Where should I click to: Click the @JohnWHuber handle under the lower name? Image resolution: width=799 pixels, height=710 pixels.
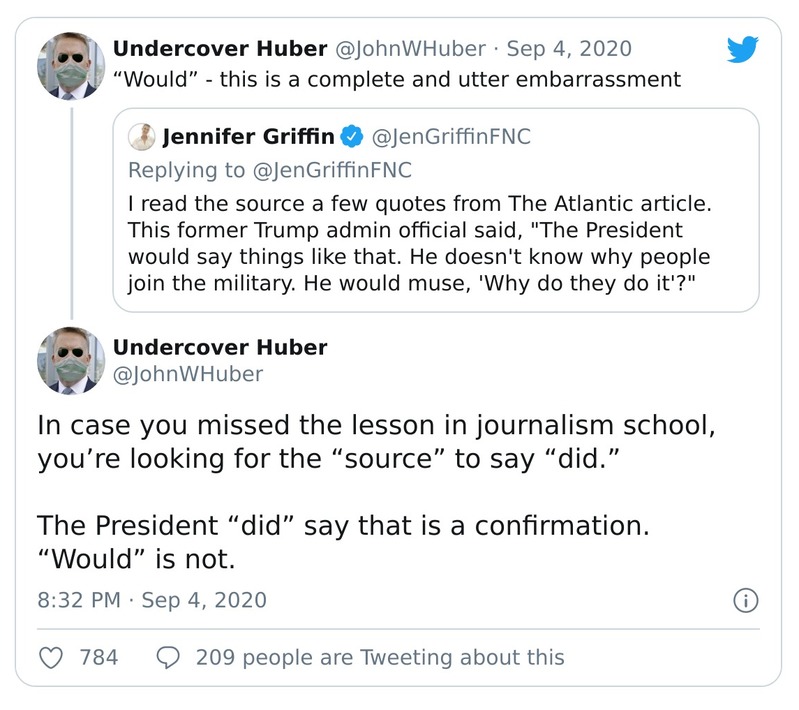[187, 375]
